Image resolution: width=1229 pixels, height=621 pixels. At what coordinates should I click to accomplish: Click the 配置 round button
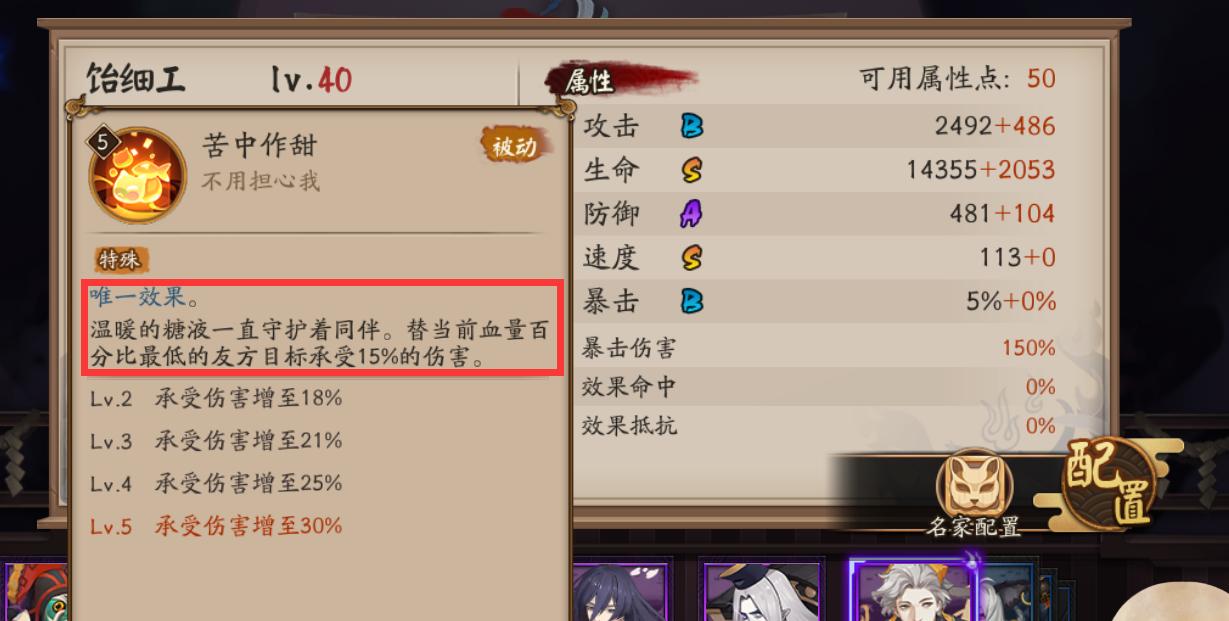point(1109,484)
